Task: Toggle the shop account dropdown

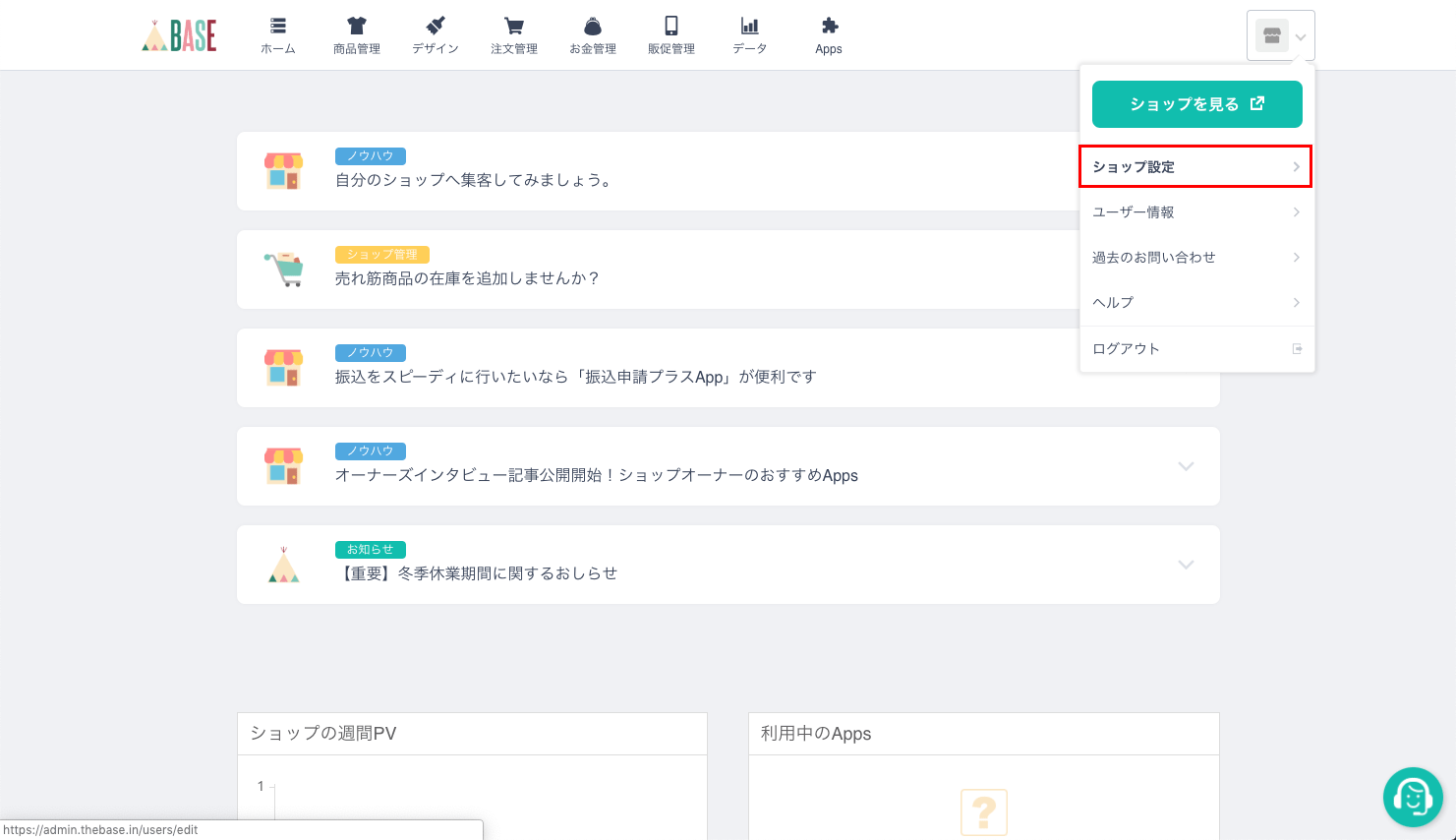Action: coord(1281,36)
